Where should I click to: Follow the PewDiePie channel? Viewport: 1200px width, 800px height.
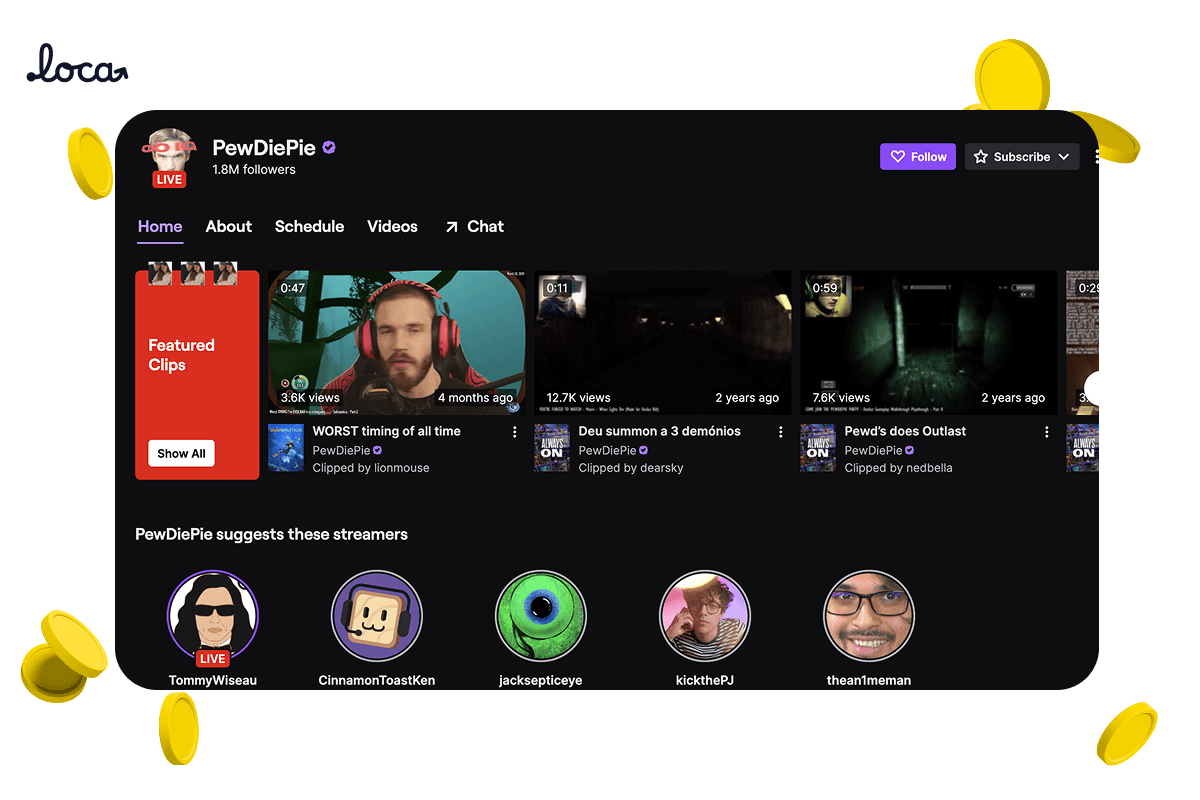[x=918, y=157]
